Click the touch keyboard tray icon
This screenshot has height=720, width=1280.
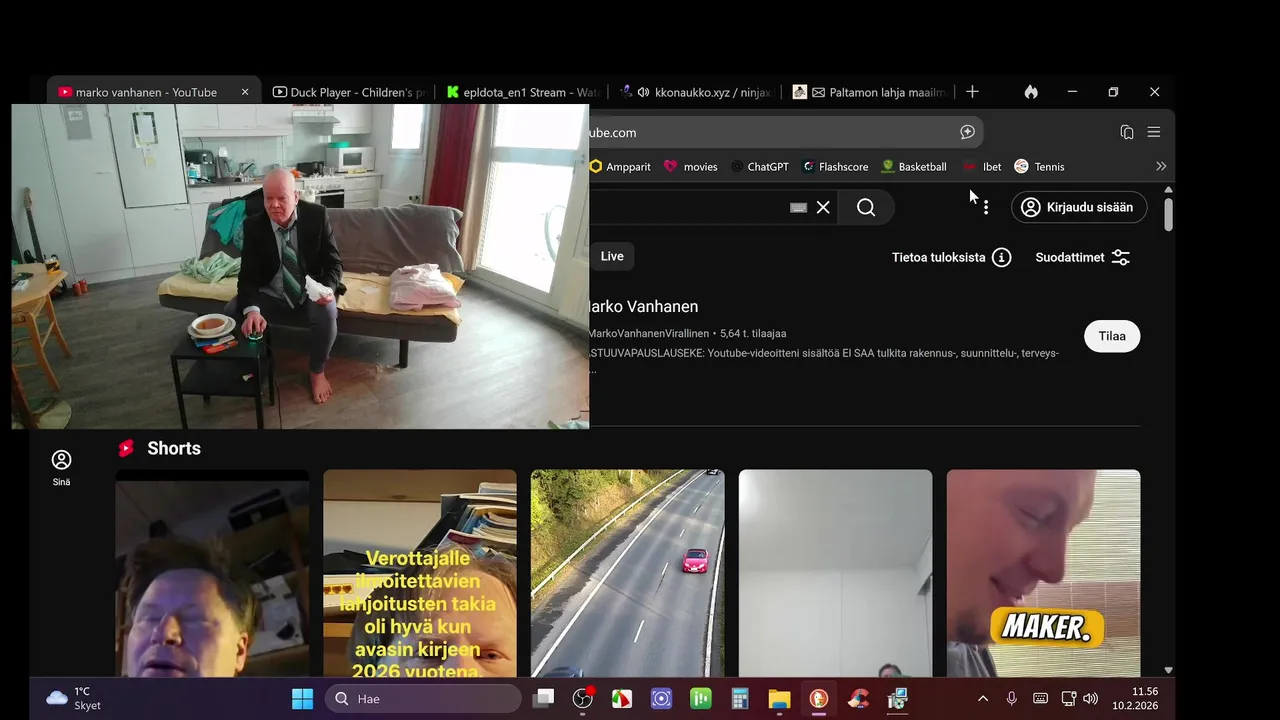pos(1040,699)
